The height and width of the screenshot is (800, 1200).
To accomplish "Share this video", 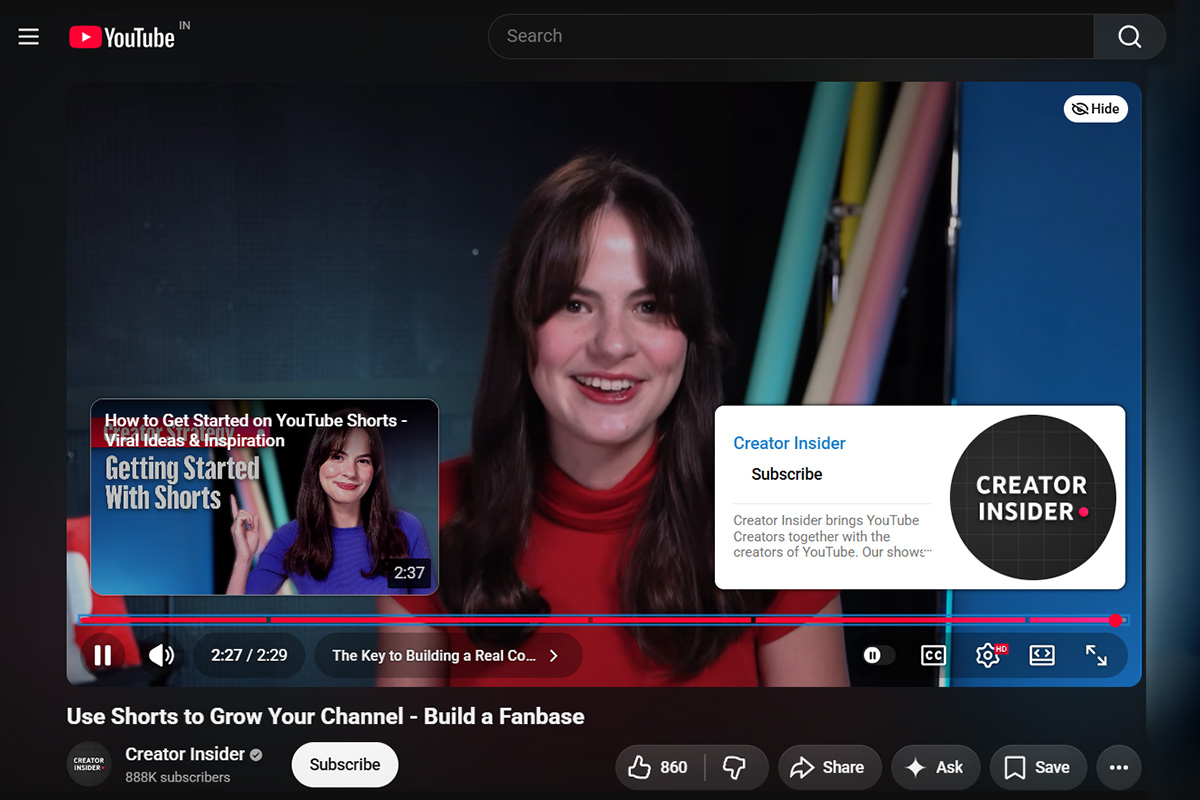I will [829, 767].
